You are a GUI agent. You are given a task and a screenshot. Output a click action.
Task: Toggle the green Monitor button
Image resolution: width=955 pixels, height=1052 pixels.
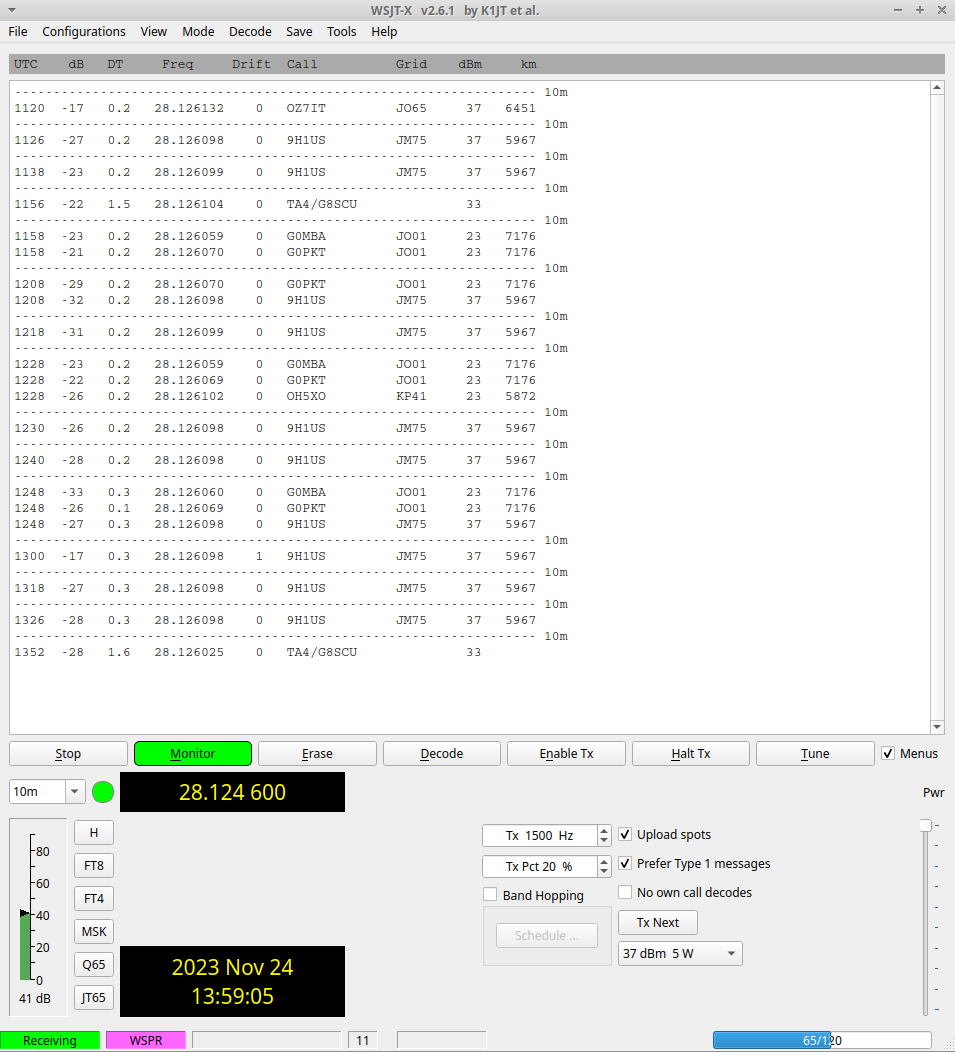click(x=193, y=753)
